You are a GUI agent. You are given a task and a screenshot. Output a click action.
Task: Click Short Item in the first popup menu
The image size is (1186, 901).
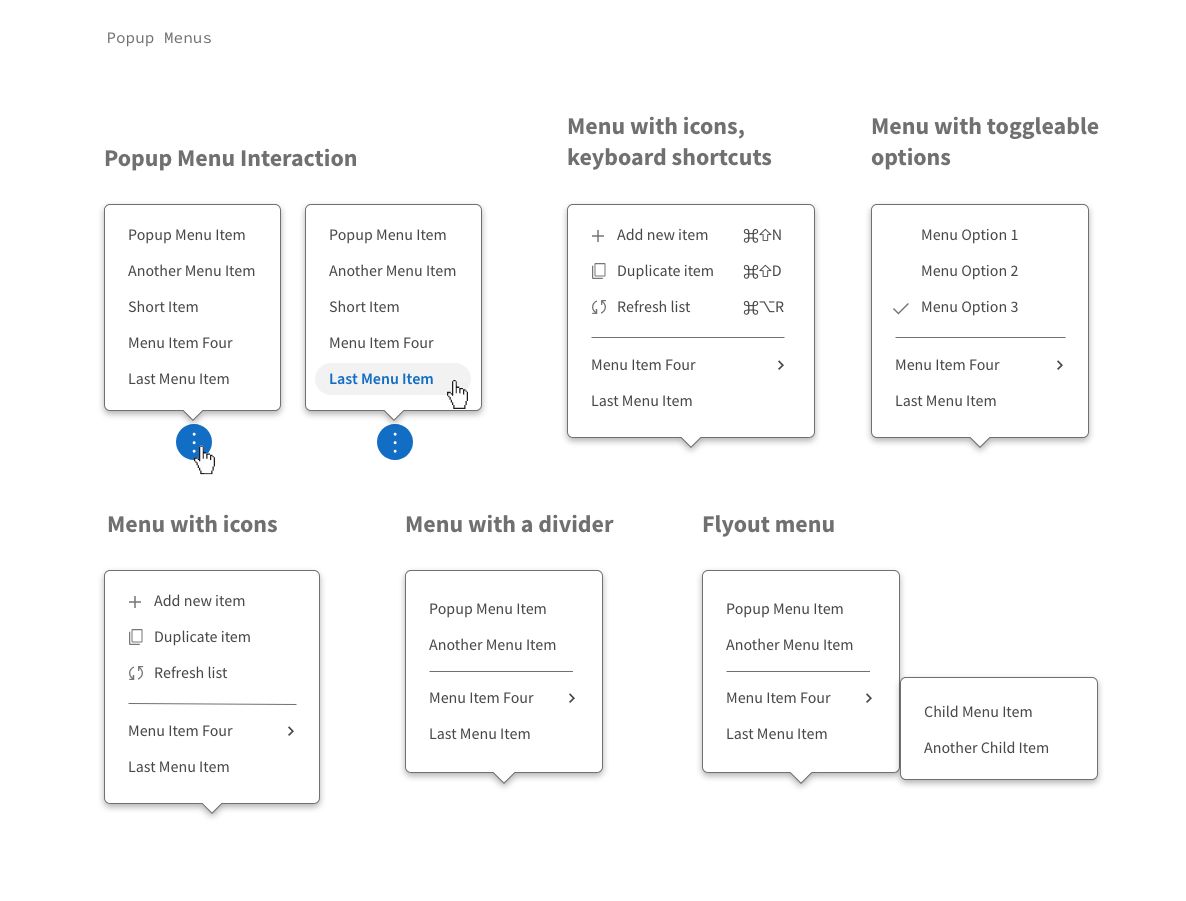pyautogui.click(x=163, y=307)
